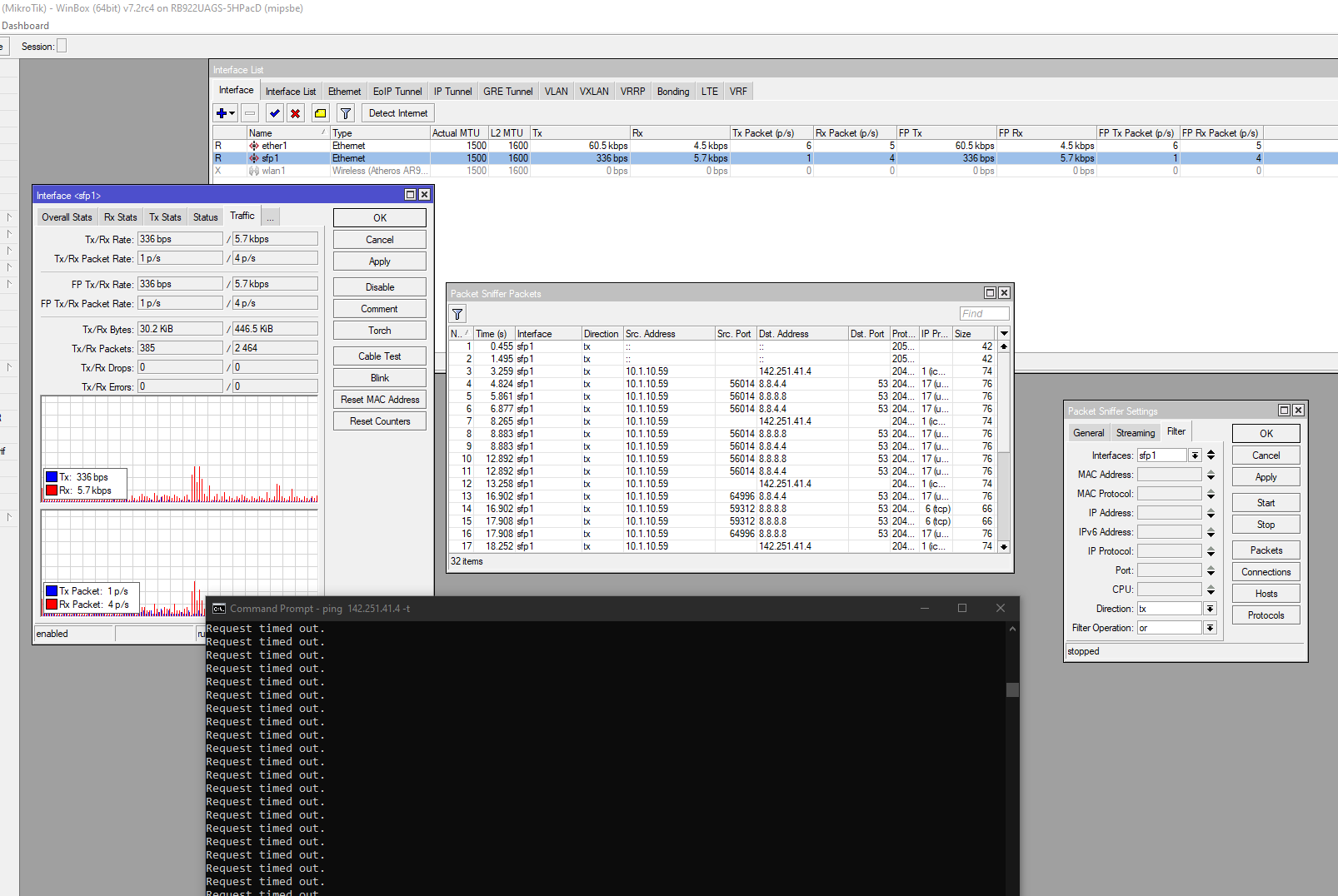Open the Bonding tab
Image resolution: width=1338 pixels, height=896 pixels.
pos(673,92)
